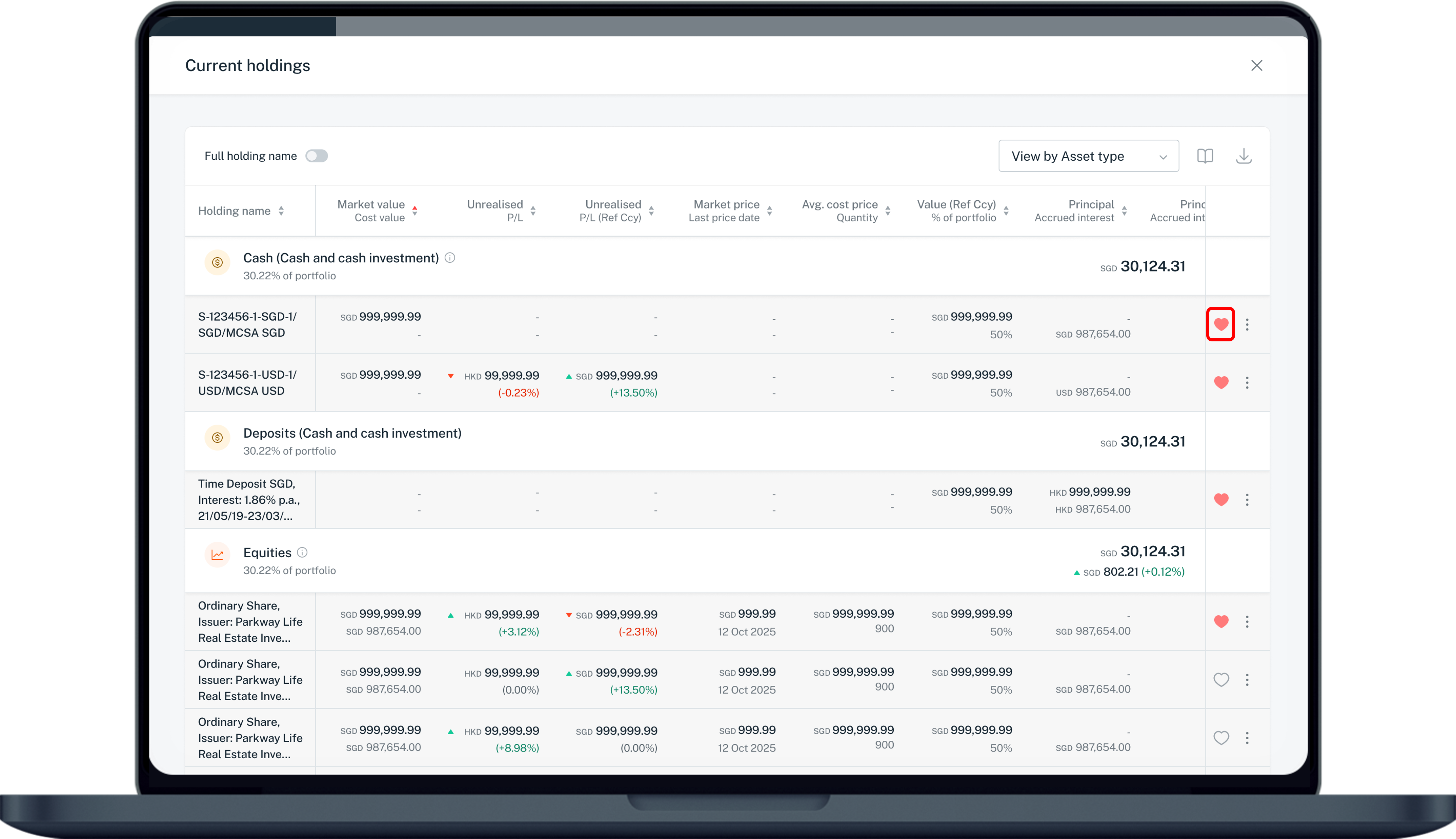Open kebab menu of S-123456-1-SGD-1 row
This screenshot has width=1456, height=839.
tap(1247, 324)
